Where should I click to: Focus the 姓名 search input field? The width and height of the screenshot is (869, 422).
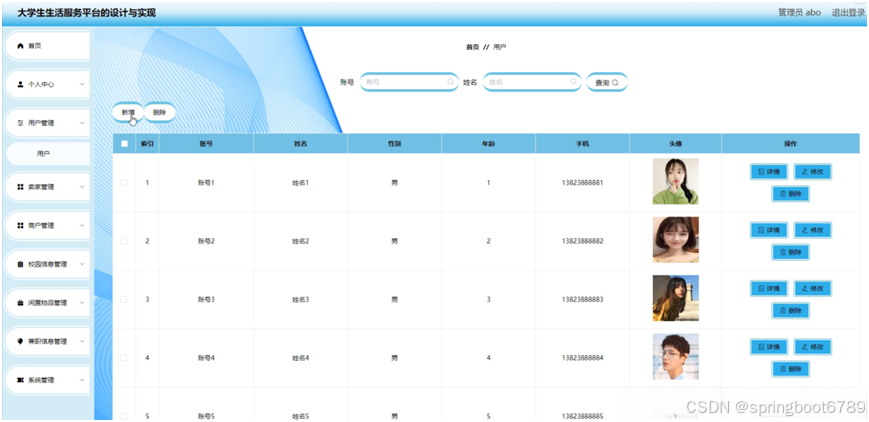pyautogui.click(x=532, y=82)
